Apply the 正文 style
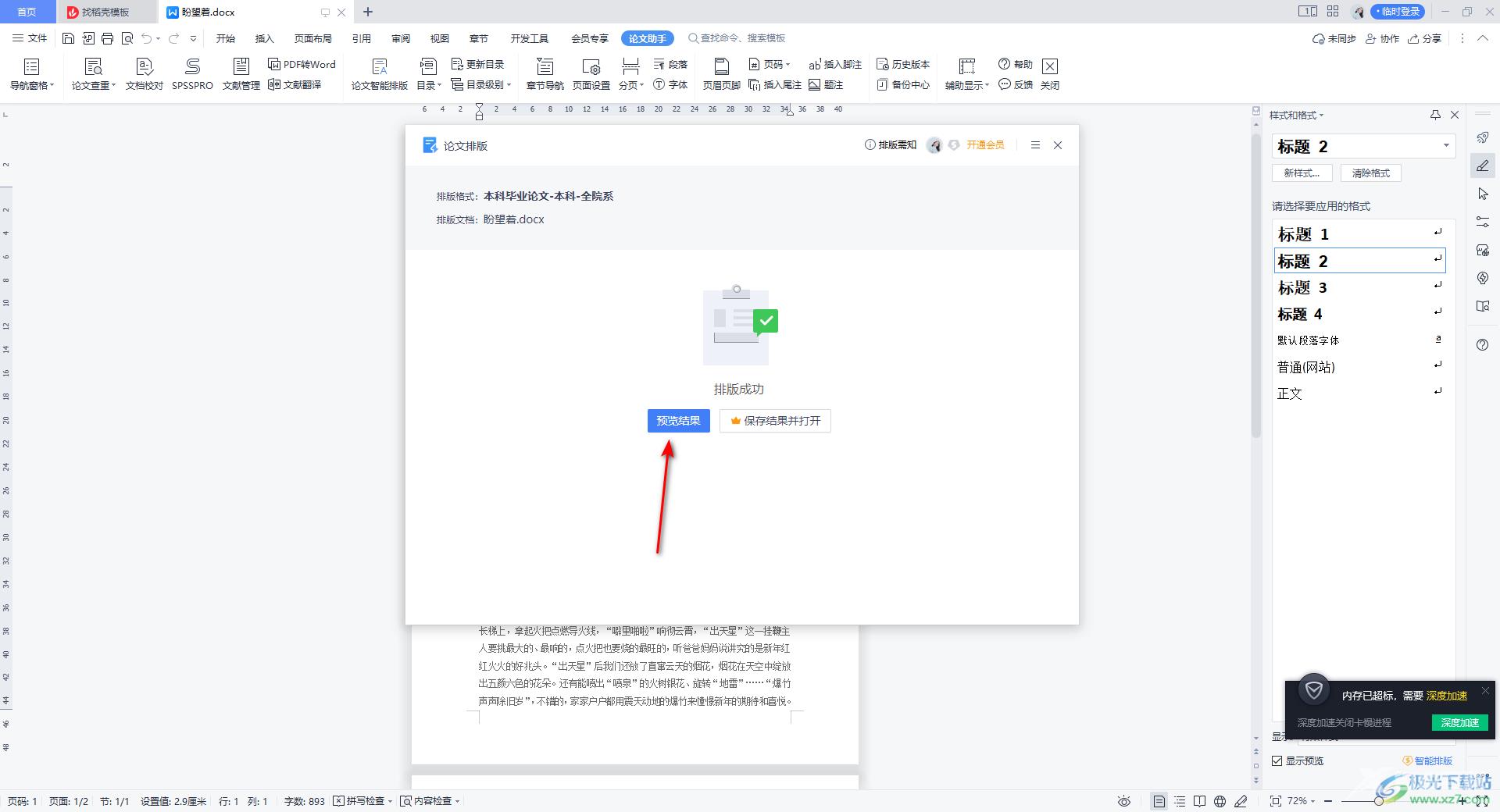This screenshot has width=1500, height=812. [x=1359, y=393]
